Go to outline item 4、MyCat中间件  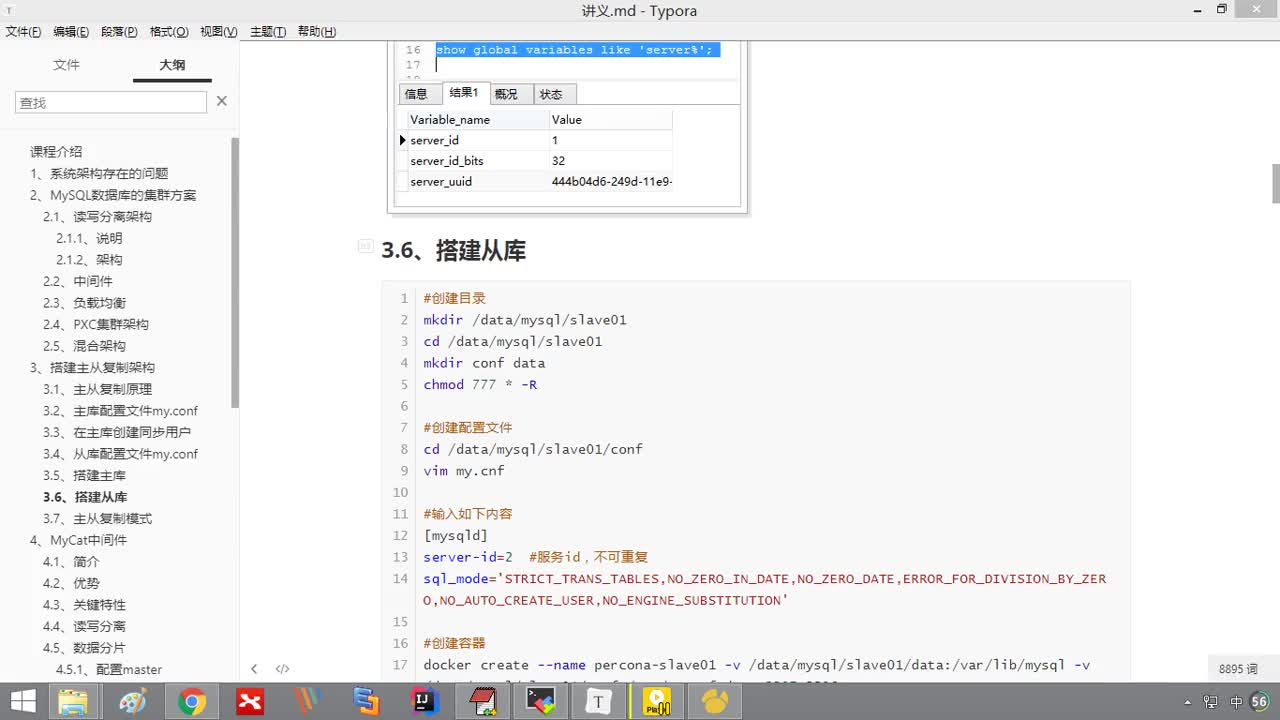[78, 540]
